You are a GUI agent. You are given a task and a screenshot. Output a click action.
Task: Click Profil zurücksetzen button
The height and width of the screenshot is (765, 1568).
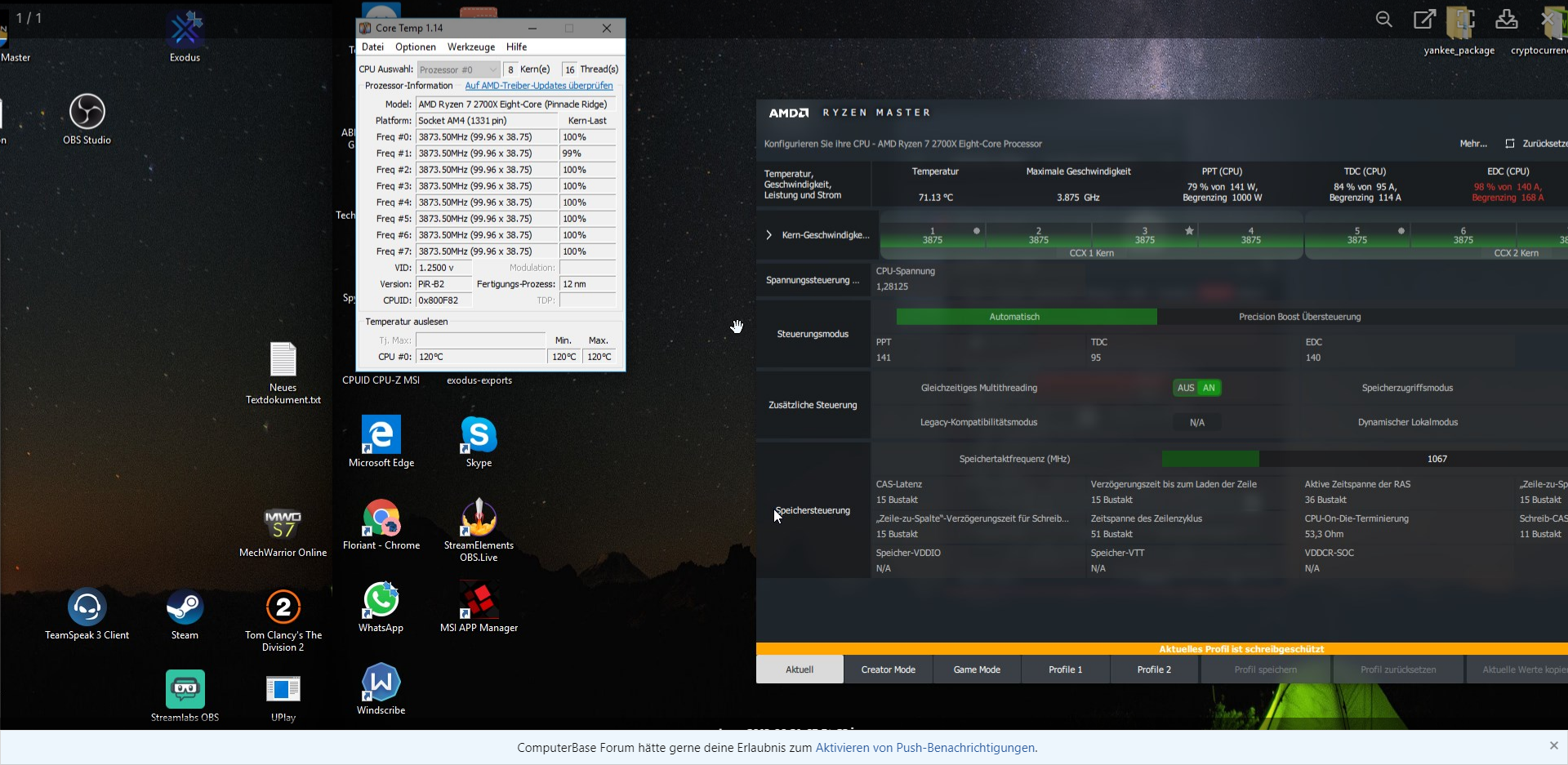(1398, 669)
